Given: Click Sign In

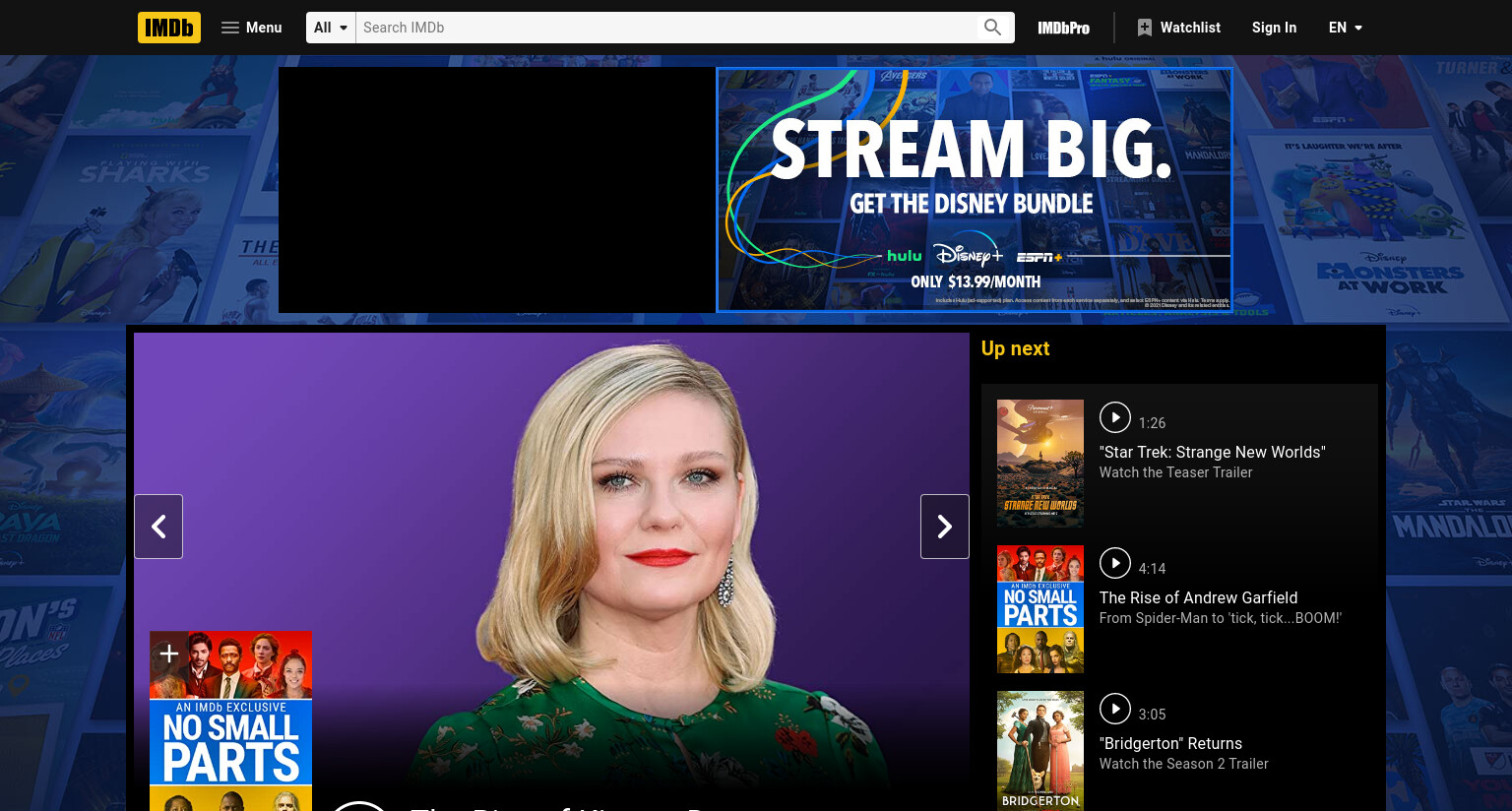Looking at the screenshot, I should point(1274,28).
